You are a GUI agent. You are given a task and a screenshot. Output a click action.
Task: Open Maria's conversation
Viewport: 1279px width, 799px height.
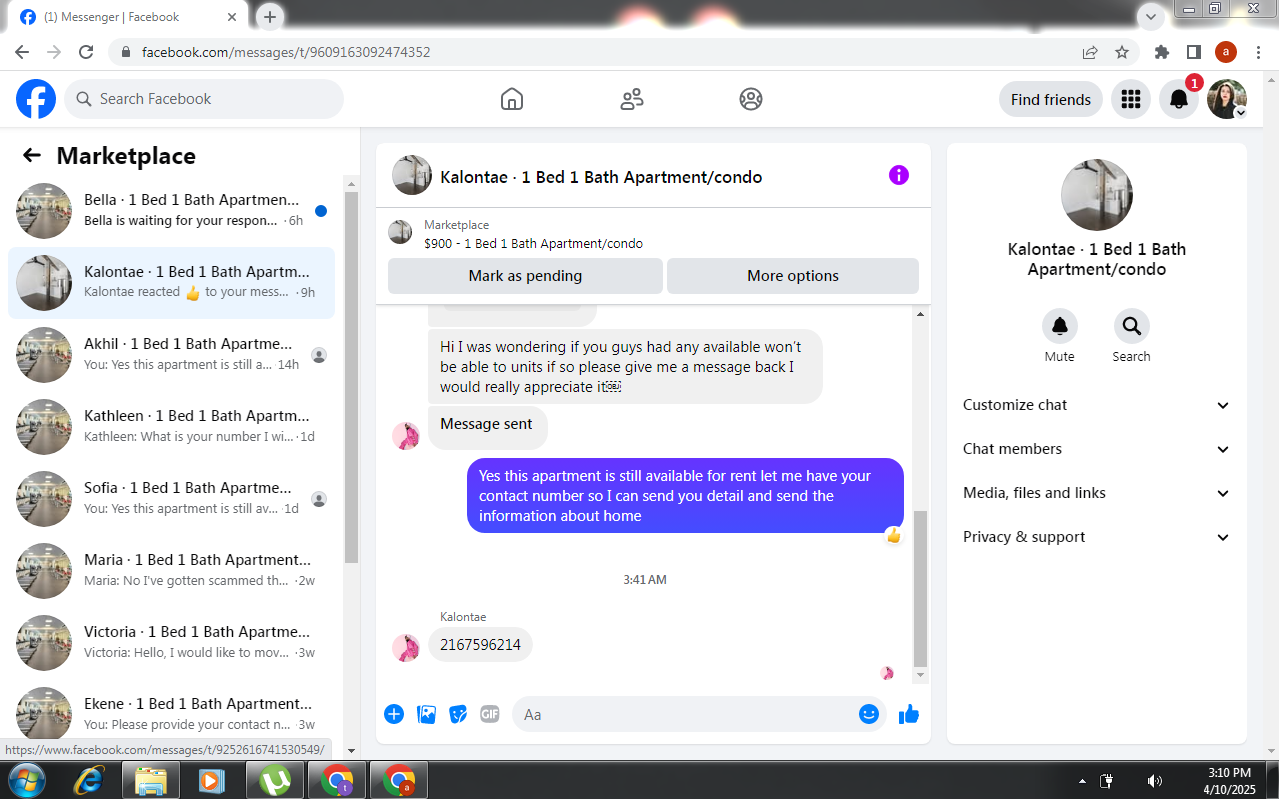pyautogui.click(x=171, y=571)
